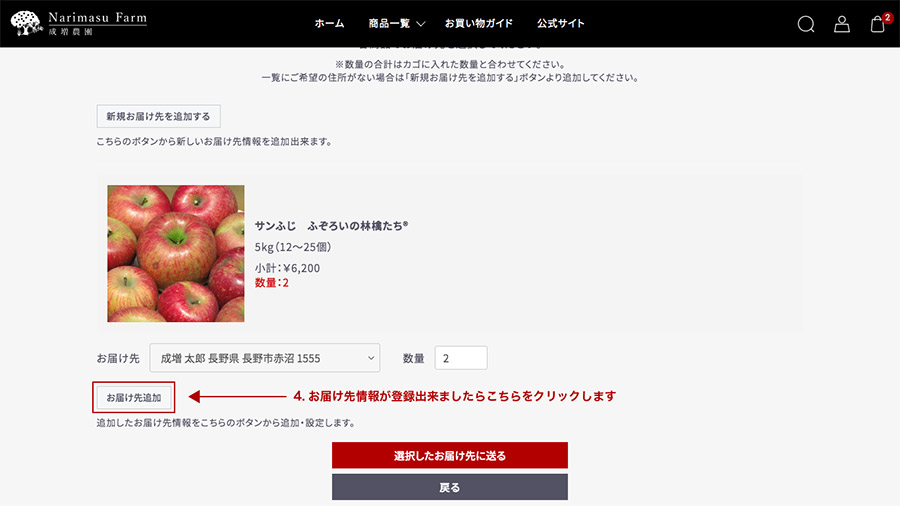
Task: Click the dropdown arrow on 成増 太郎 address
Action: [x=371, y=358]
